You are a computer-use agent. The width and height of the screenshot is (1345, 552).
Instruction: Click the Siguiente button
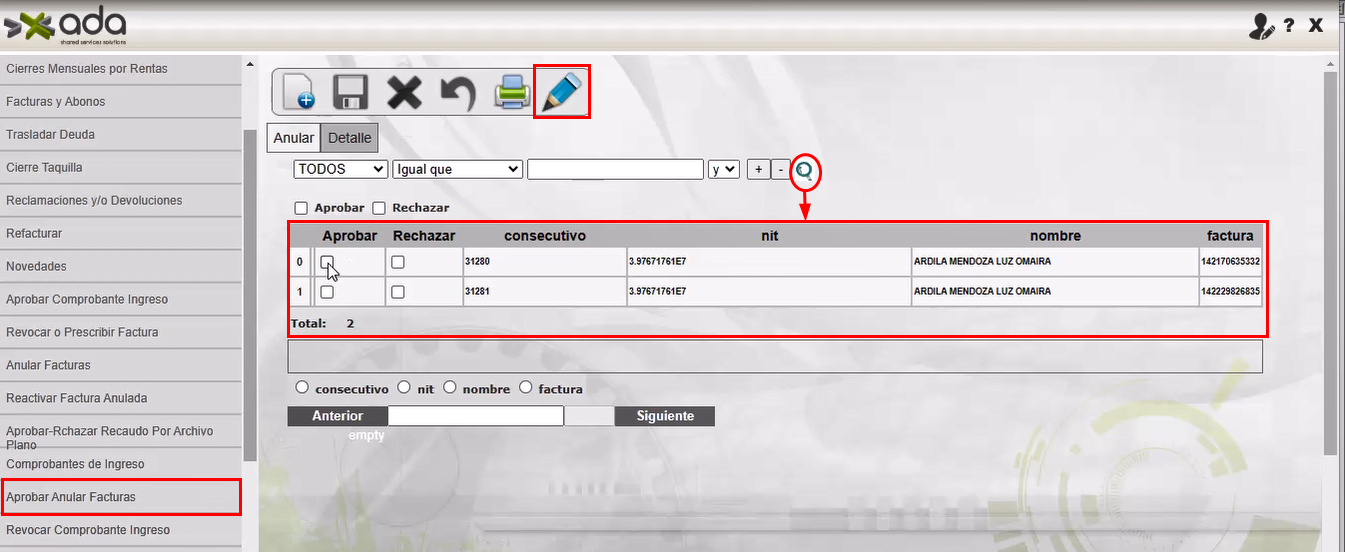664,416
